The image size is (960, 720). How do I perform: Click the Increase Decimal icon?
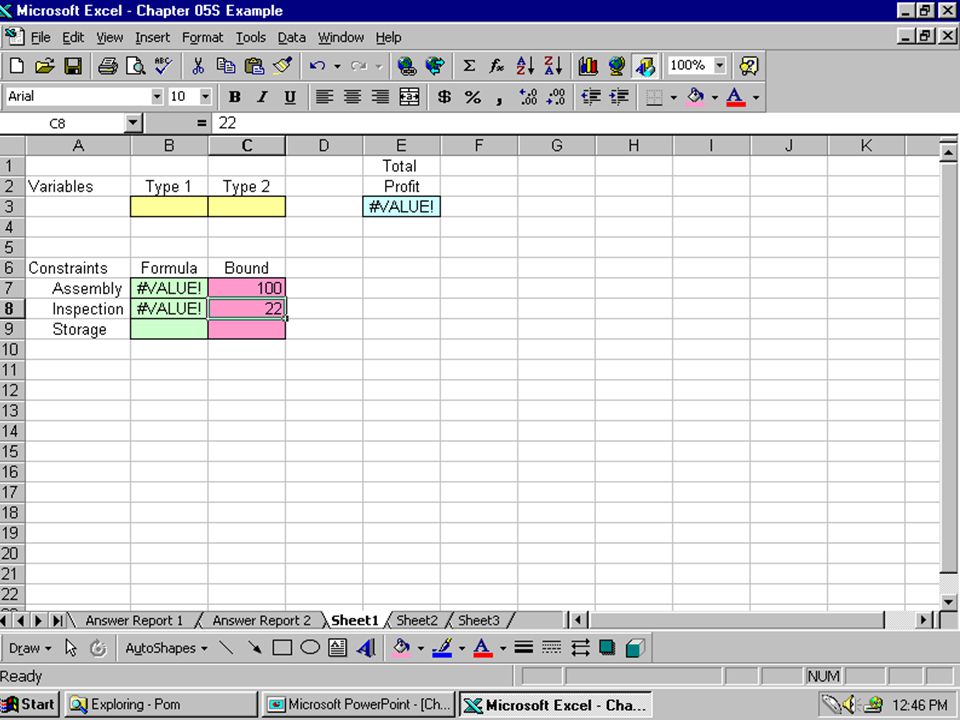click(x=528, y=97)
